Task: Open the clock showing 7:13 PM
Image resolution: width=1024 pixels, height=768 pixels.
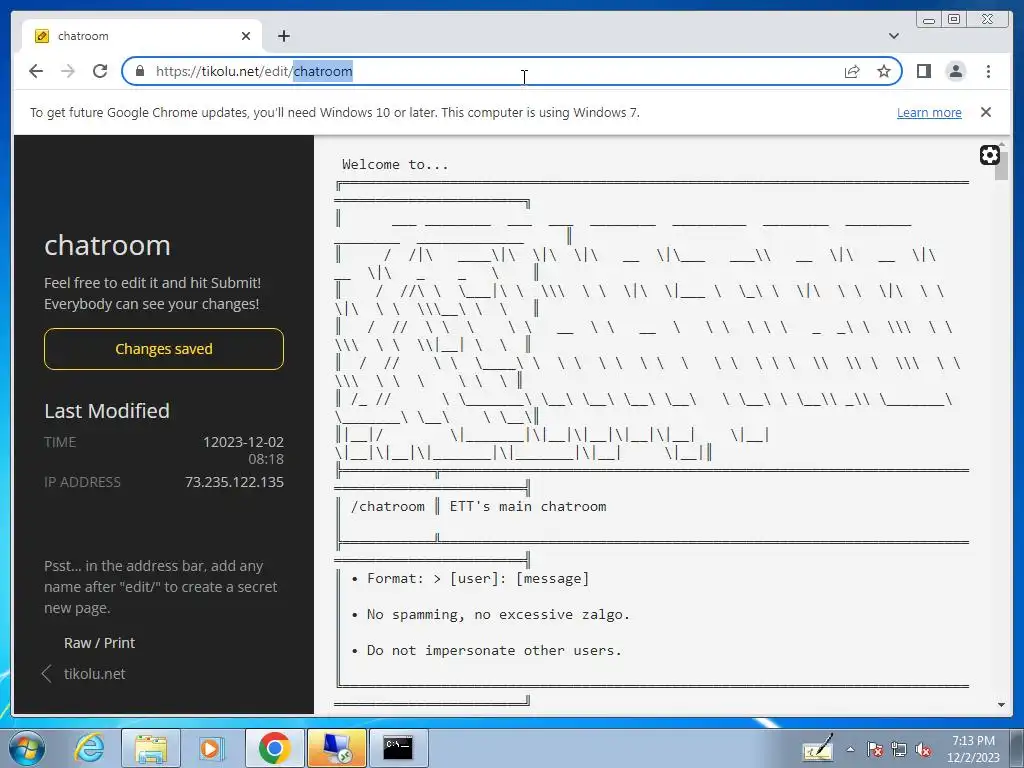Action: pyautogui.click(x=973, y=749)
